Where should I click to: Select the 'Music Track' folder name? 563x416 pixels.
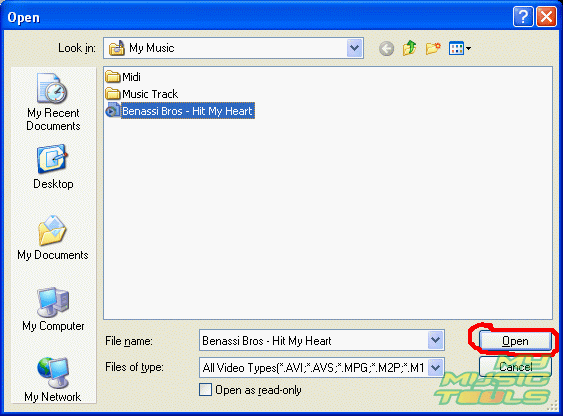point(150,94)
